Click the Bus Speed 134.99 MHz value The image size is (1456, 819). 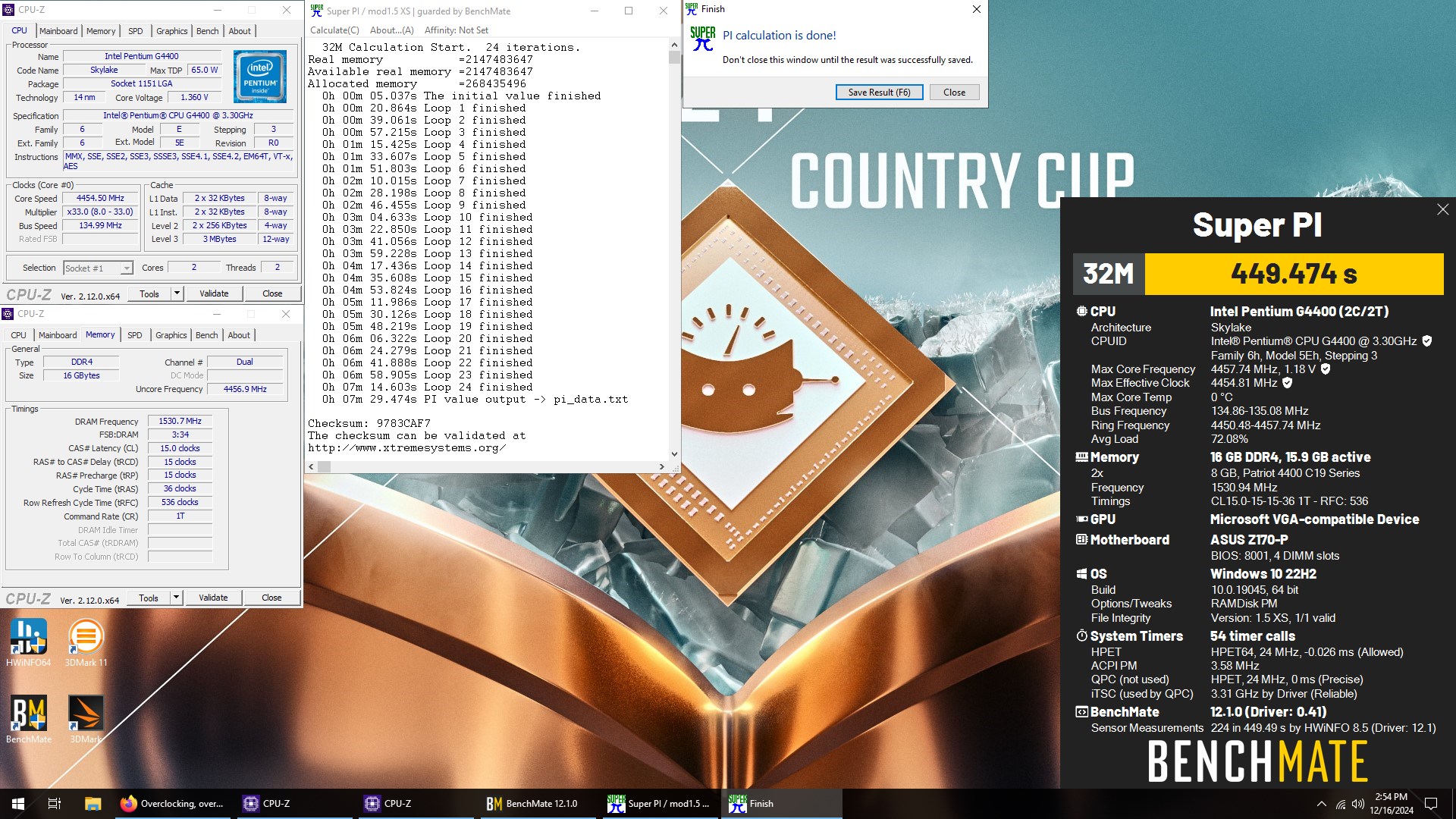pyautogui.click(x=100, y=226)
